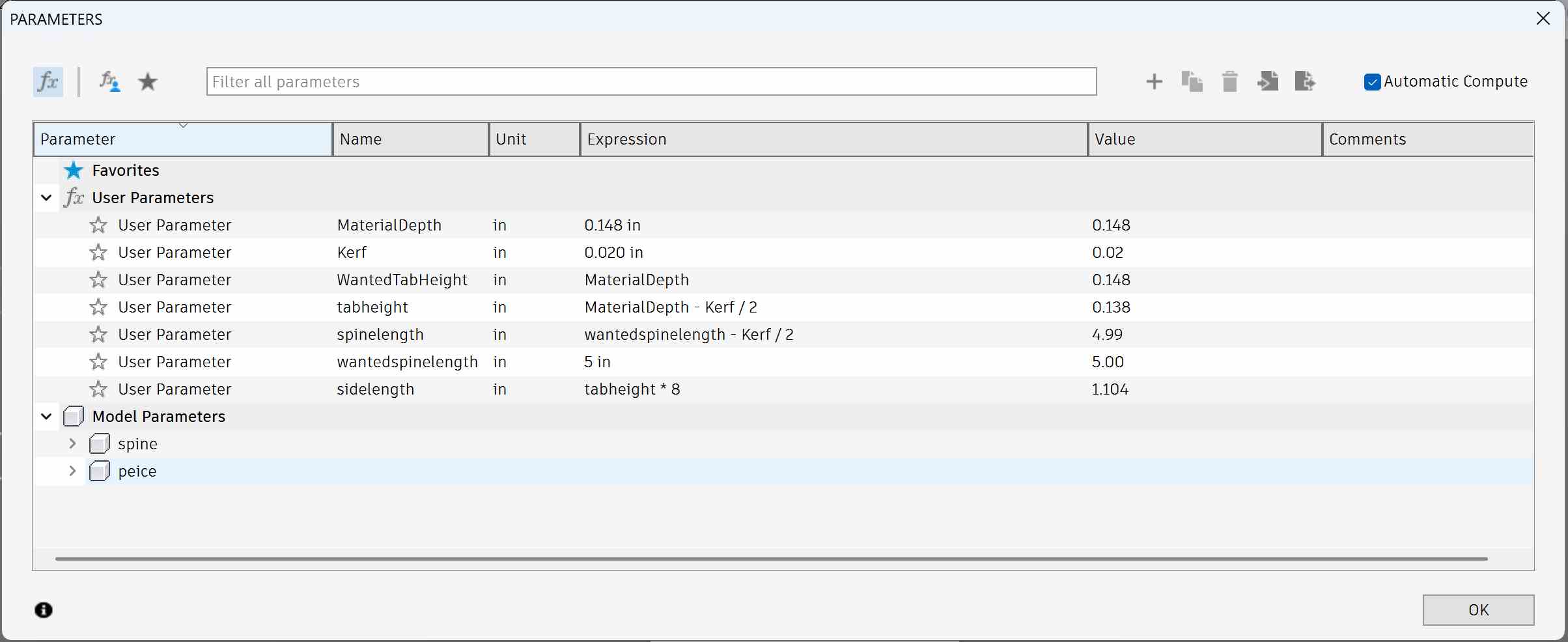Show favorite parameters with star filter icon
1568x642 pixels.
148,82
